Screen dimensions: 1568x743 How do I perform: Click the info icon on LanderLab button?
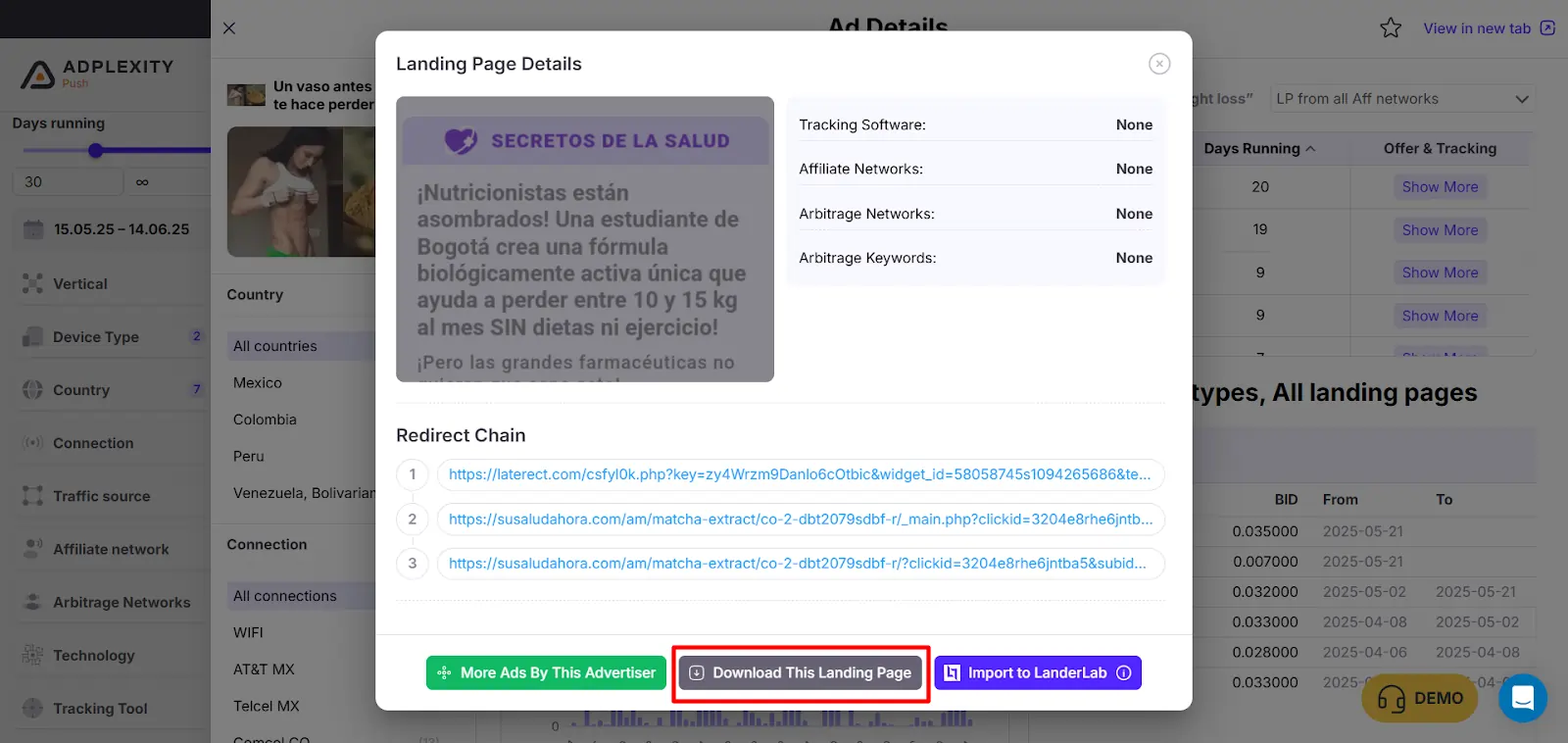point(1124,672)
